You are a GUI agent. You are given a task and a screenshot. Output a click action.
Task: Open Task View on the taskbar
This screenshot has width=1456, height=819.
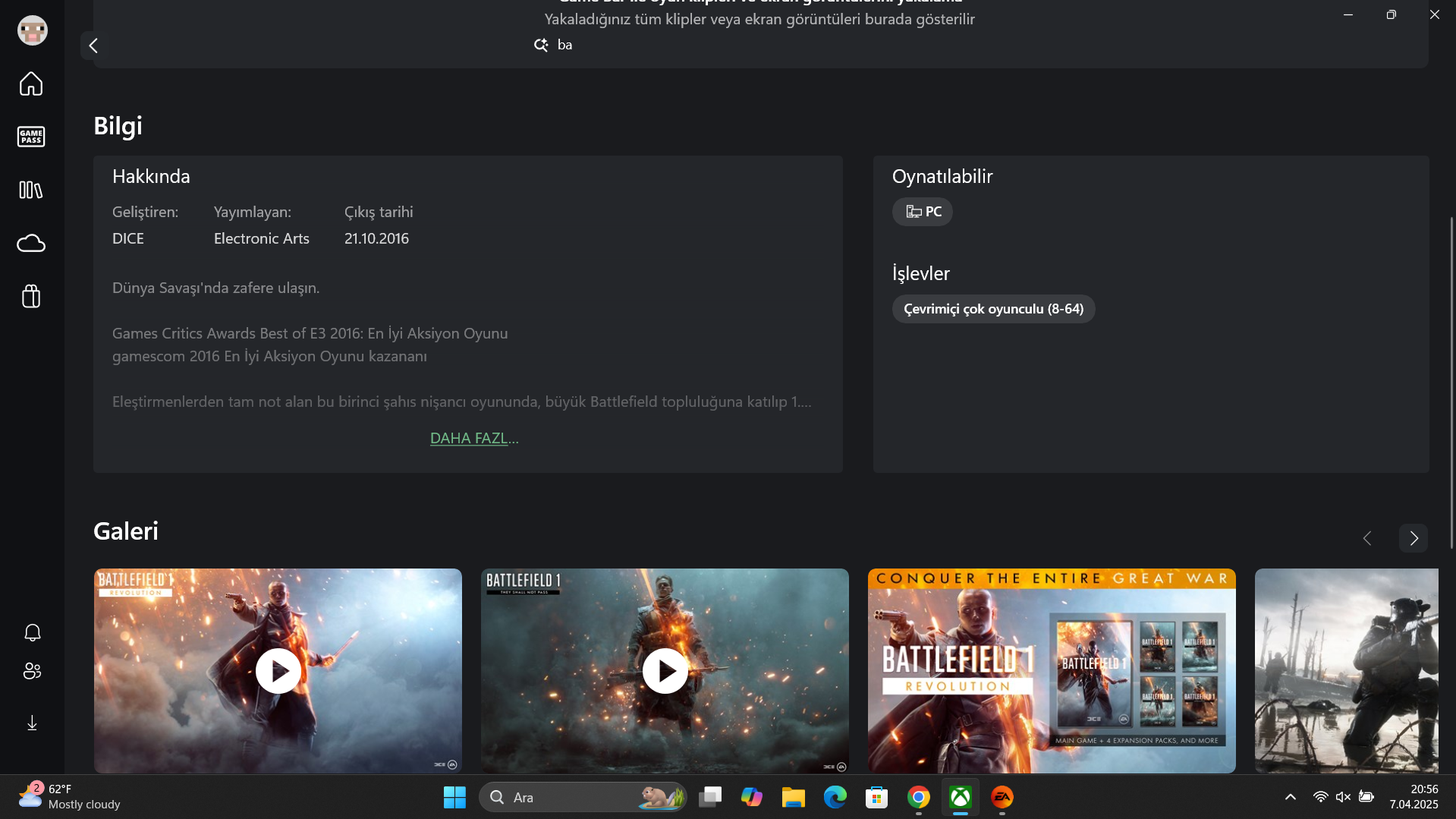point(710,797)
